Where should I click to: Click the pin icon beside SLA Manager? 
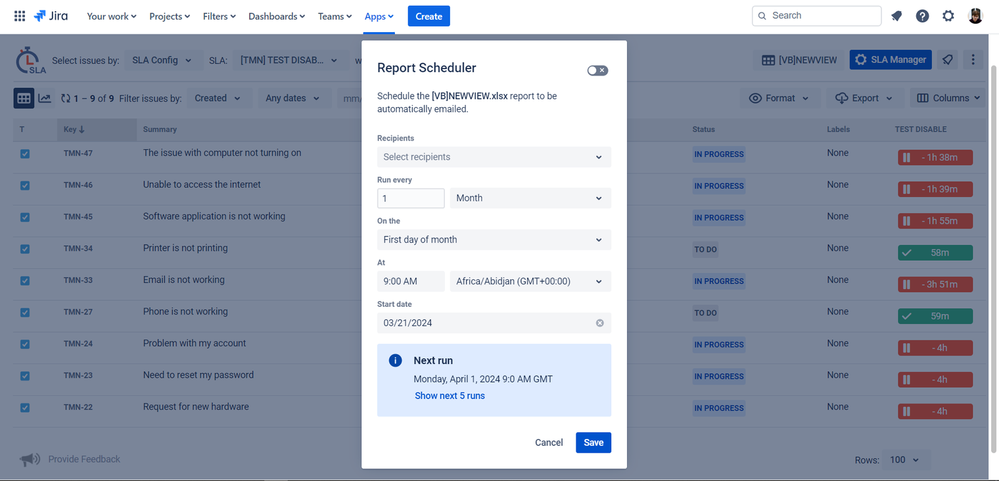tap(947, 60)
